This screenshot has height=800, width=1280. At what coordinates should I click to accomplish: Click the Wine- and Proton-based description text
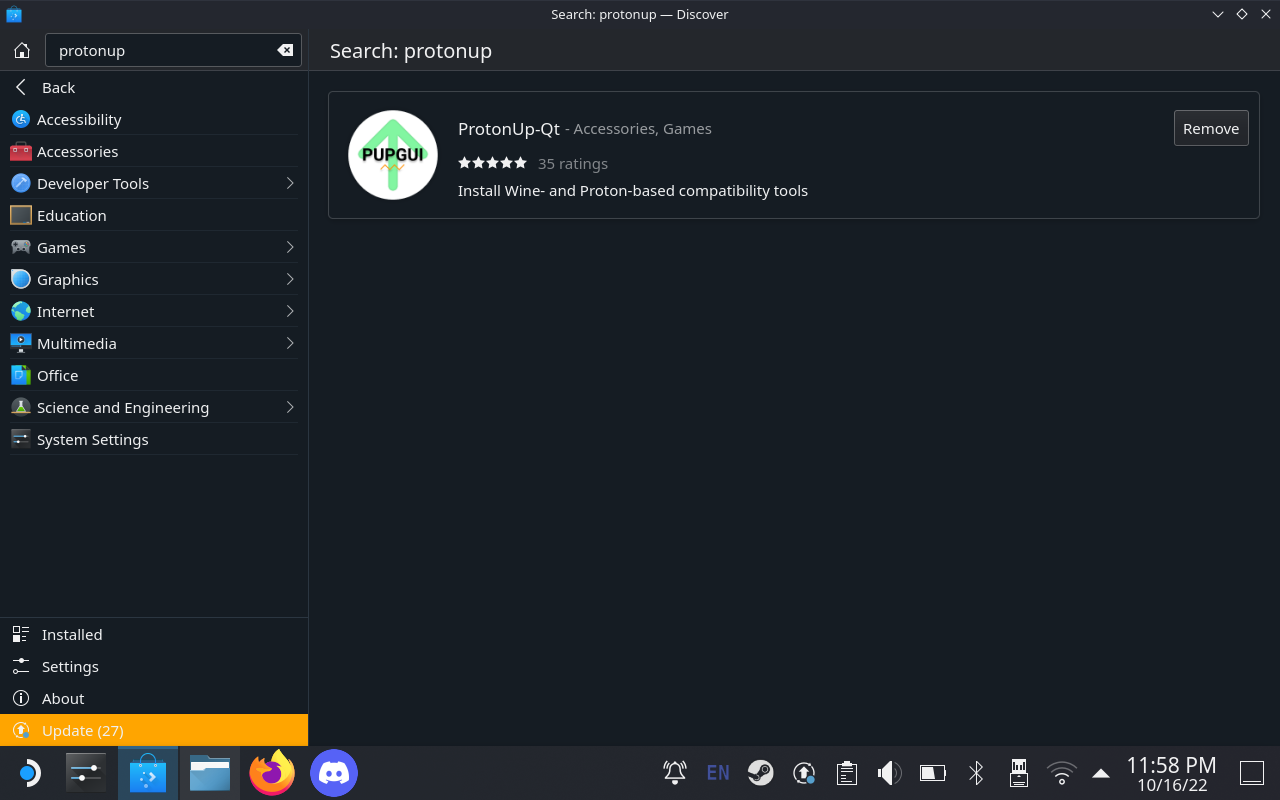633,190
